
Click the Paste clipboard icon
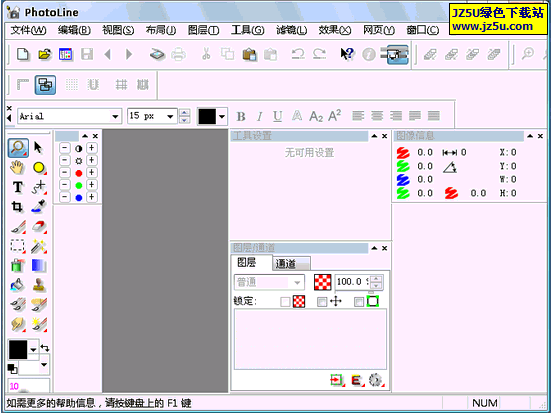coord(249,55)
